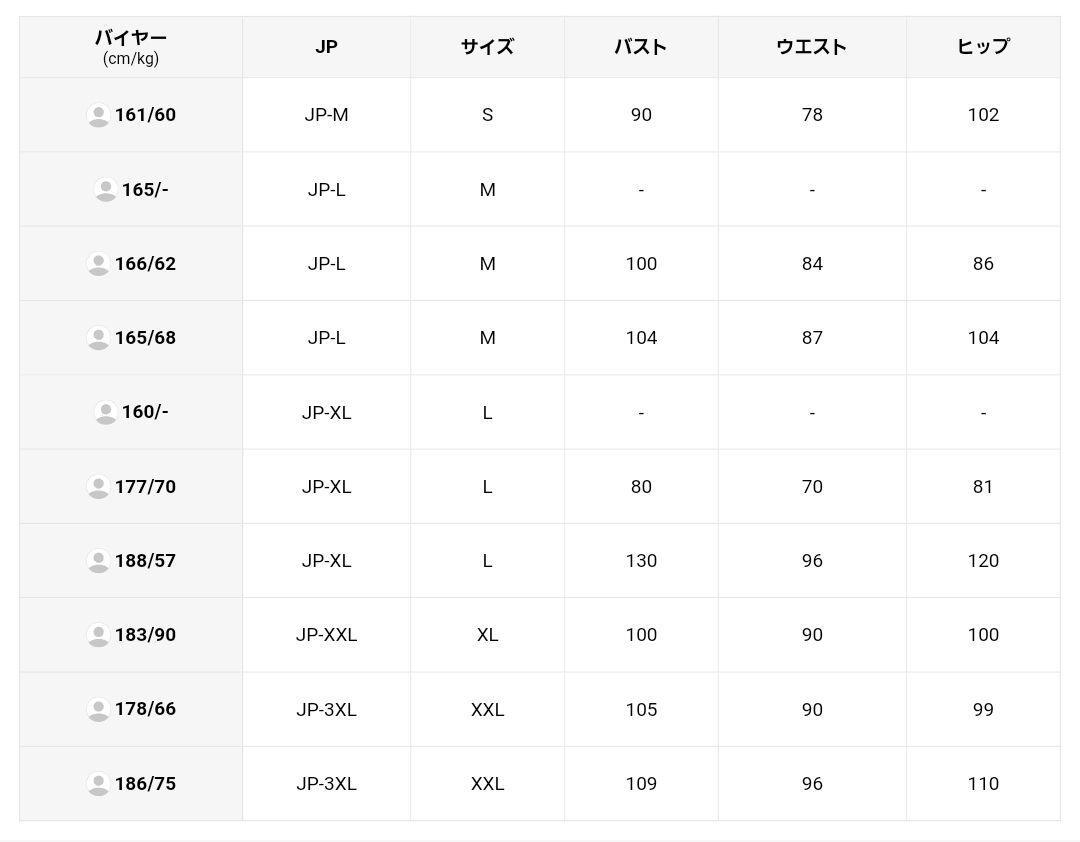Click avatar icon for buyer 166/62
The image size is (1080, 842).
pyautogui.click(x=98, y=264)
